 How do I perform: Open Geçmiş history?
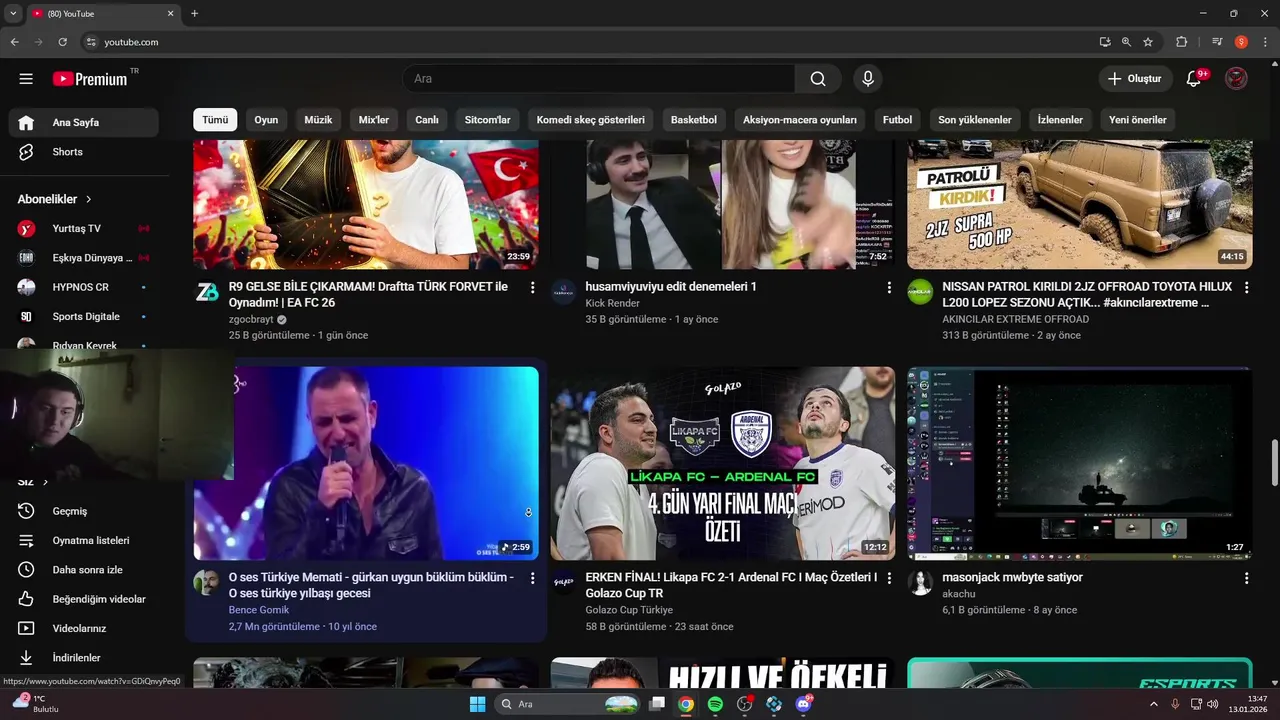pyautogui.click(x=84, y=511)
